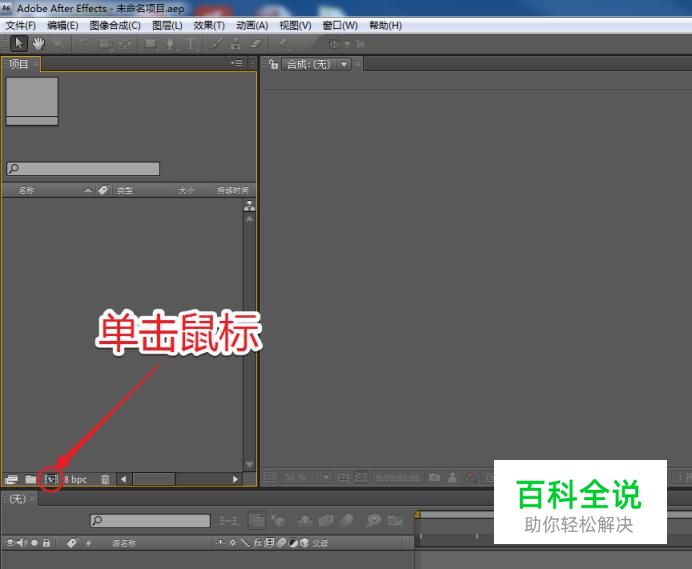Image resolution: width=692 pixels, height=569 pixels.
Task: Toggle frame blending in timeline
Action: point(326,521)
